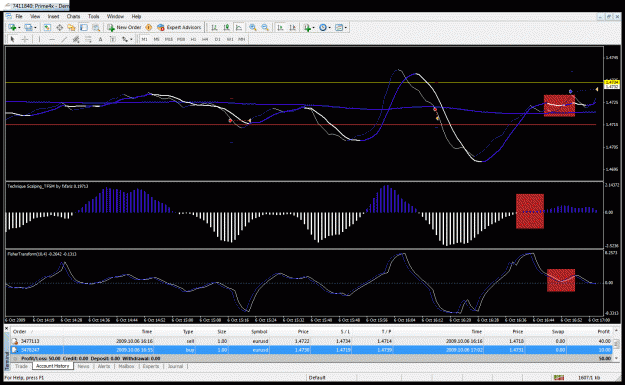Select the first red highlighted chart zone
The height and width of the screenshot is (385, 625).
559,106
